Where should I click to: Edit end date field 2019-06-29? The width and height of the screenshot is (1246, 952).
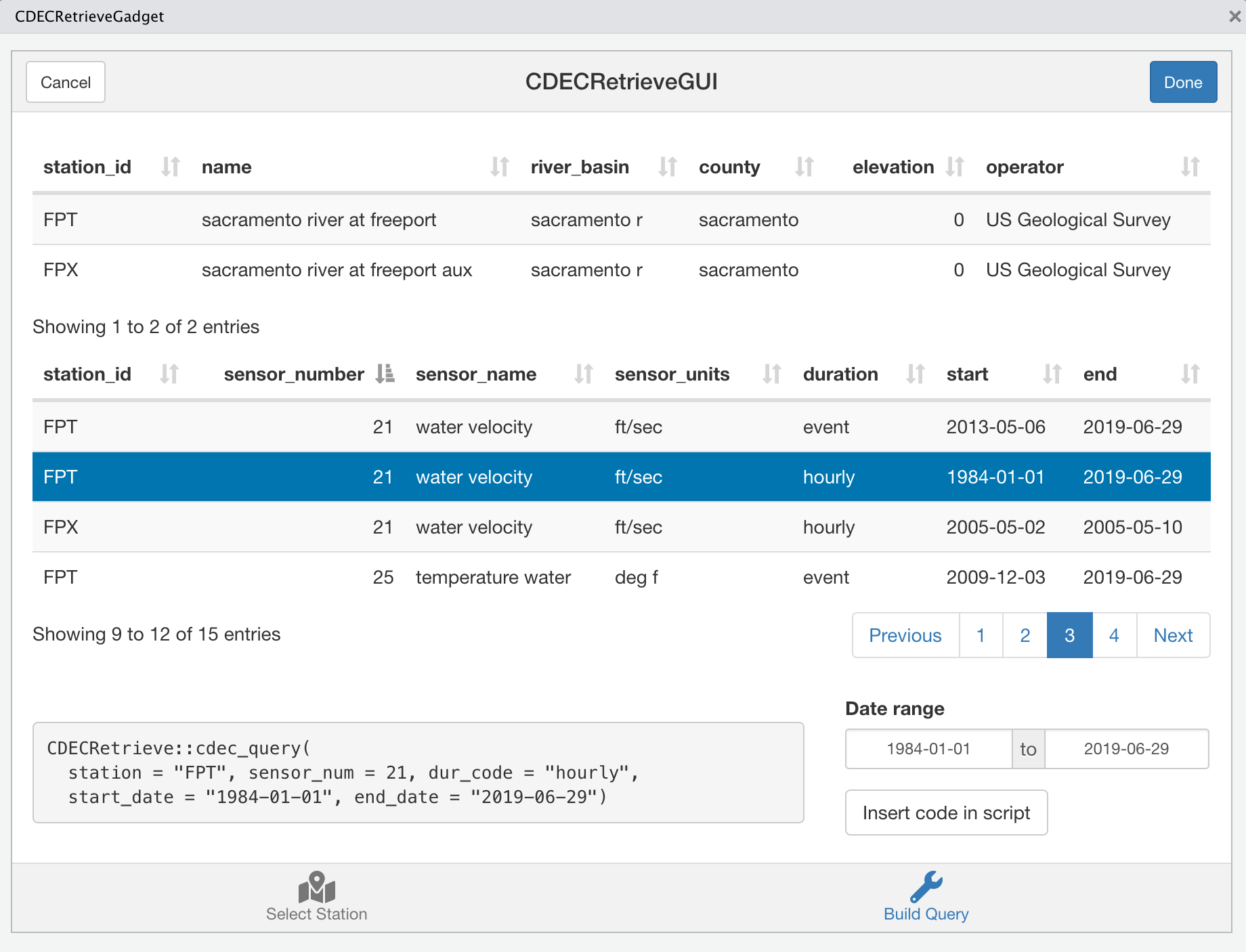point(1126,749)
